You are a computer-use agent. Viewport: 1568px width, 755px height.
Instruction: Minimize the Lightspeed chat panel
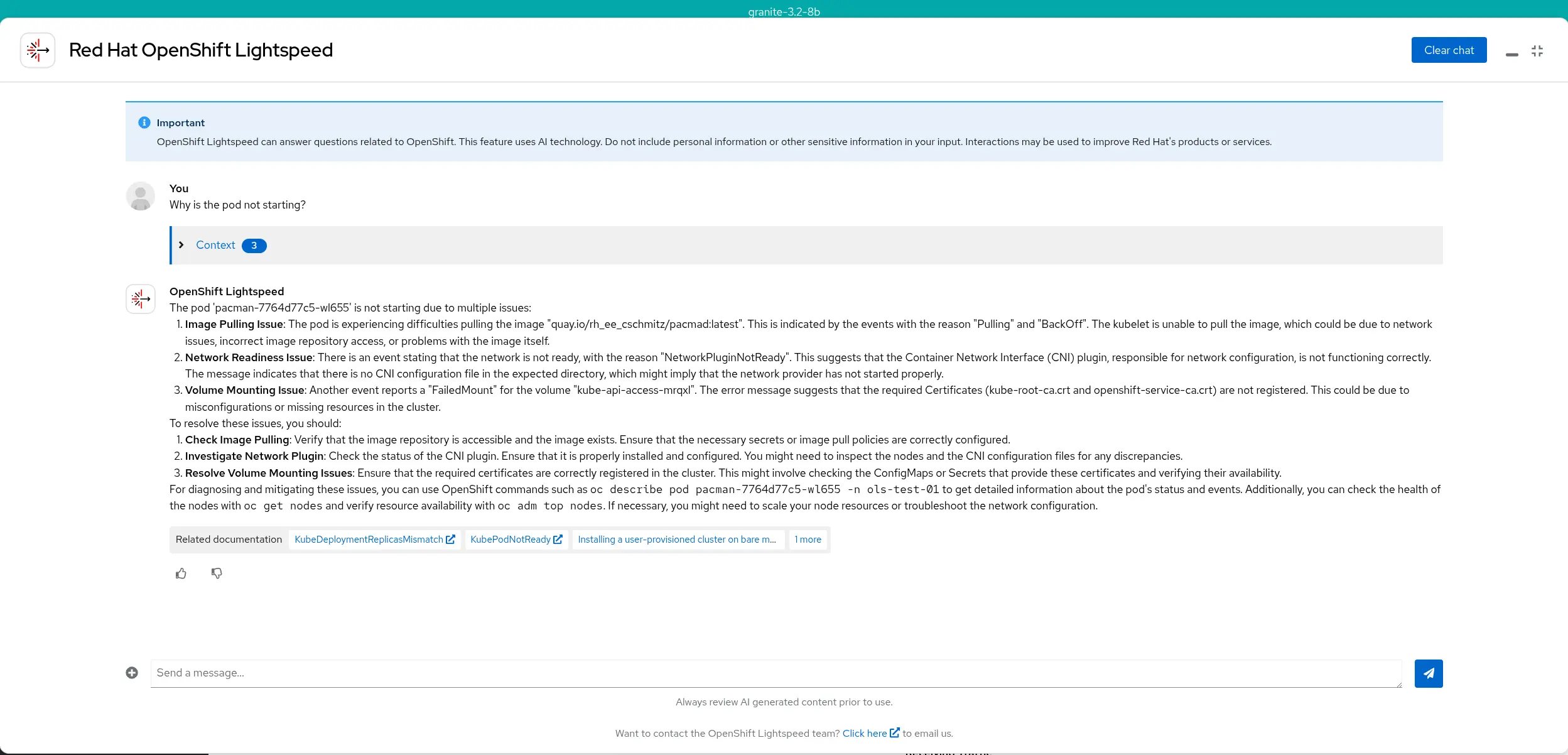tap(1512, 54)
